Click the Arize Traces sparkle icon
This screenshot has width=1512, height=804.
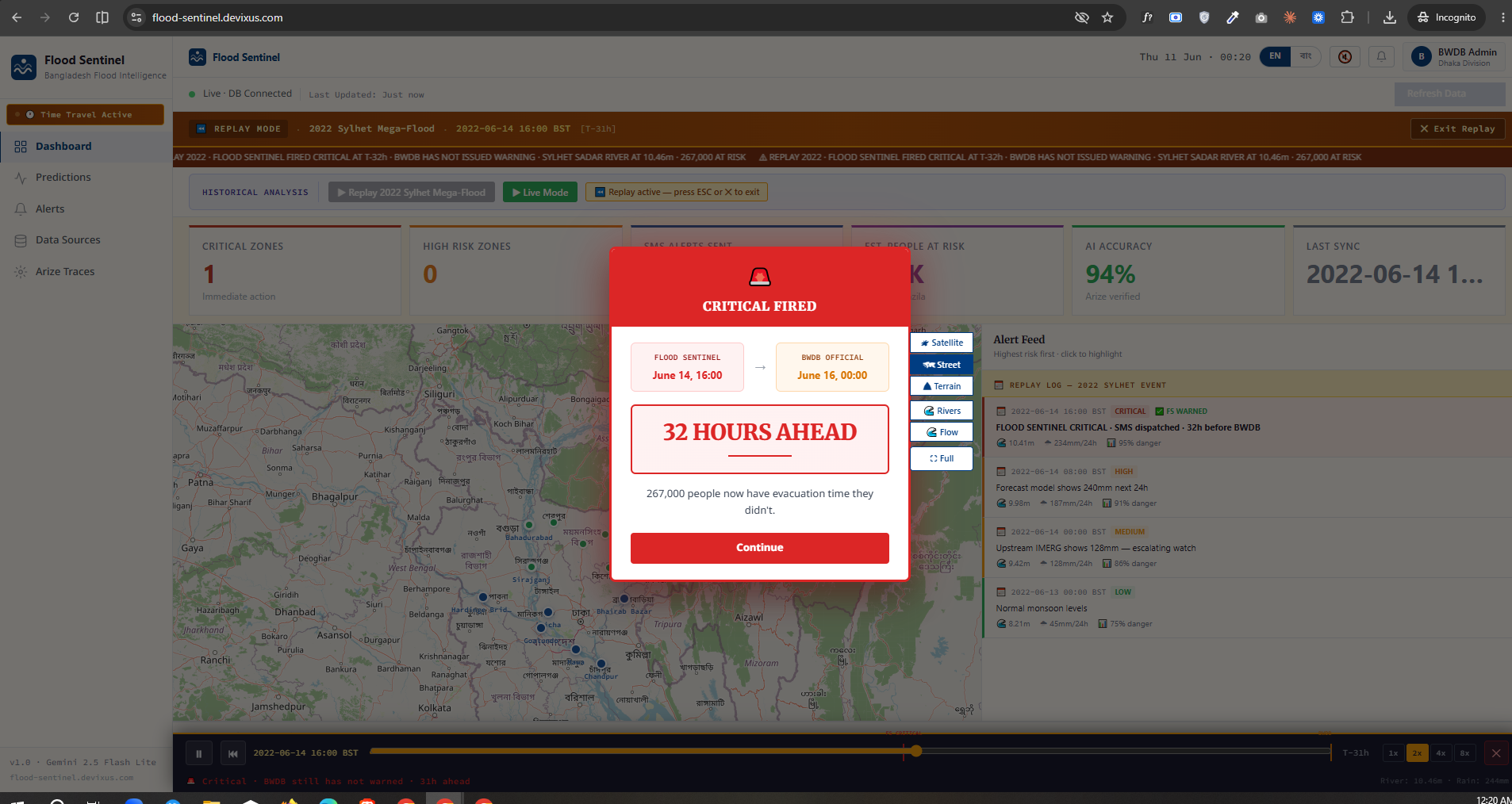pyautogui.click(x=21, y=272)
